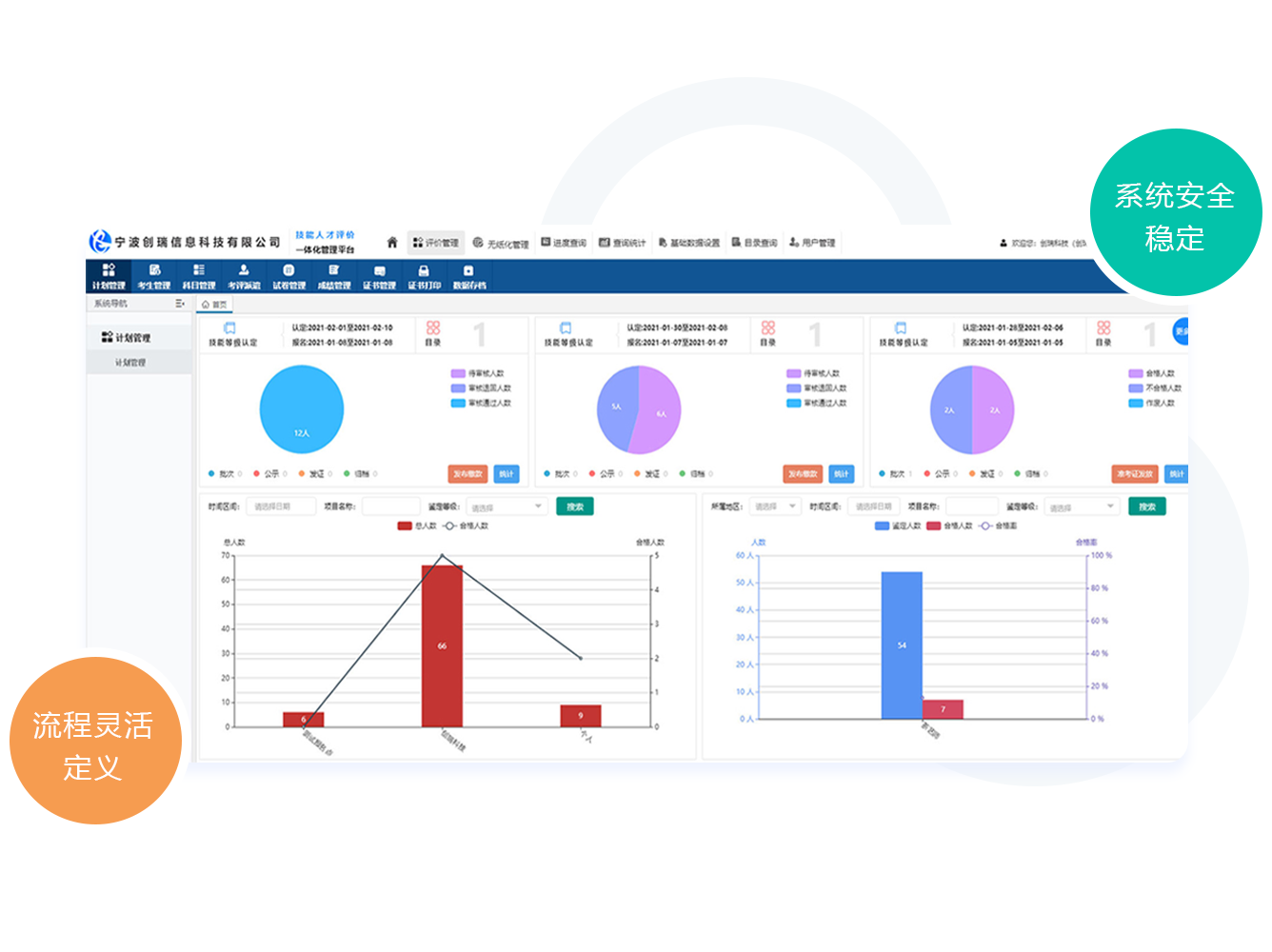Image resolution: width=1272 pixels, height=952 pixels.
Task: Open 鉴定等级 dropdown in right chart filter
Action: click(1082, 506)
